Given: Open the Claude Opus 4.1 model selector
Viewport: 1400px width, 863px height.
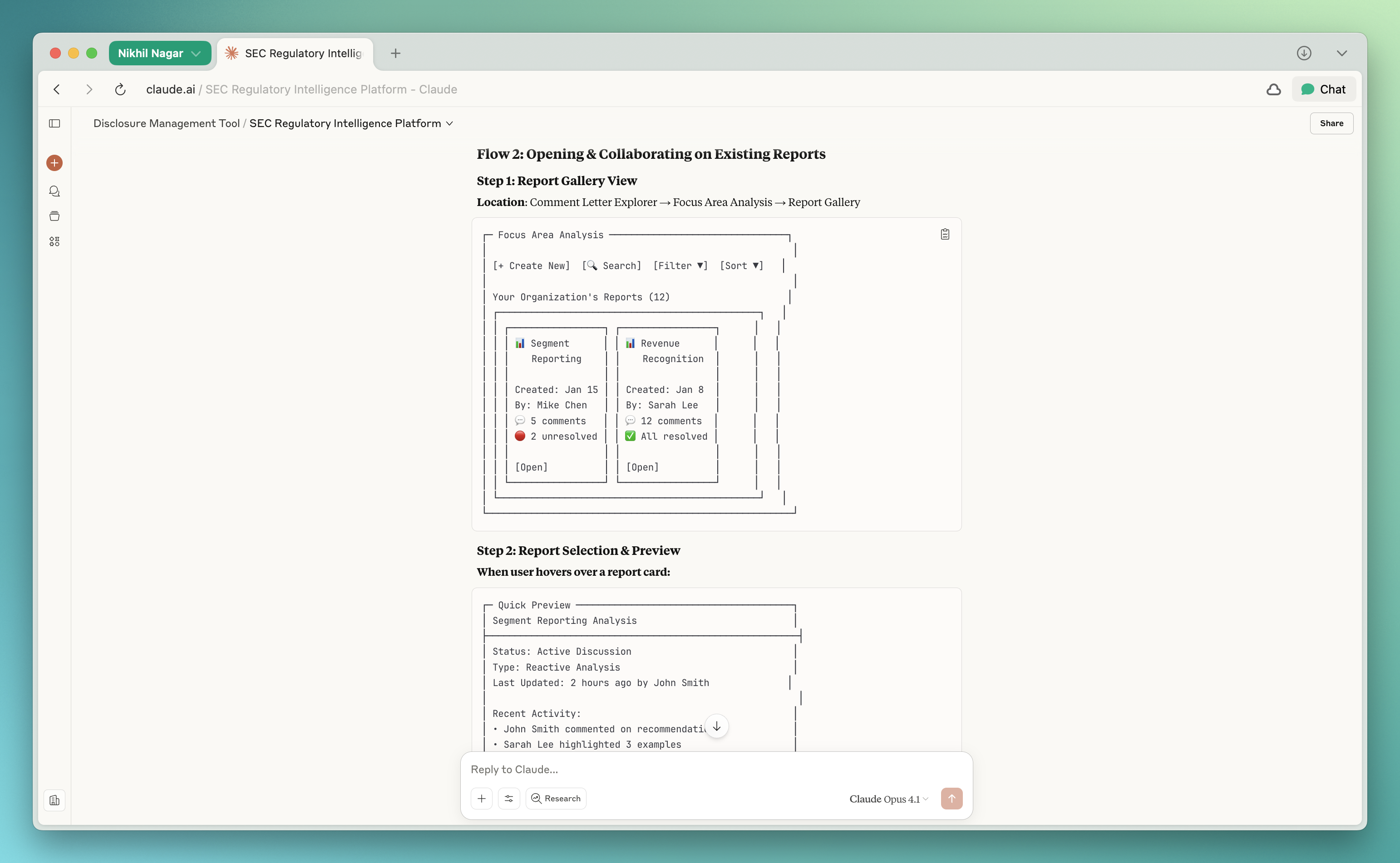Looking at the screenshot, I should click(x=888, y=799).
